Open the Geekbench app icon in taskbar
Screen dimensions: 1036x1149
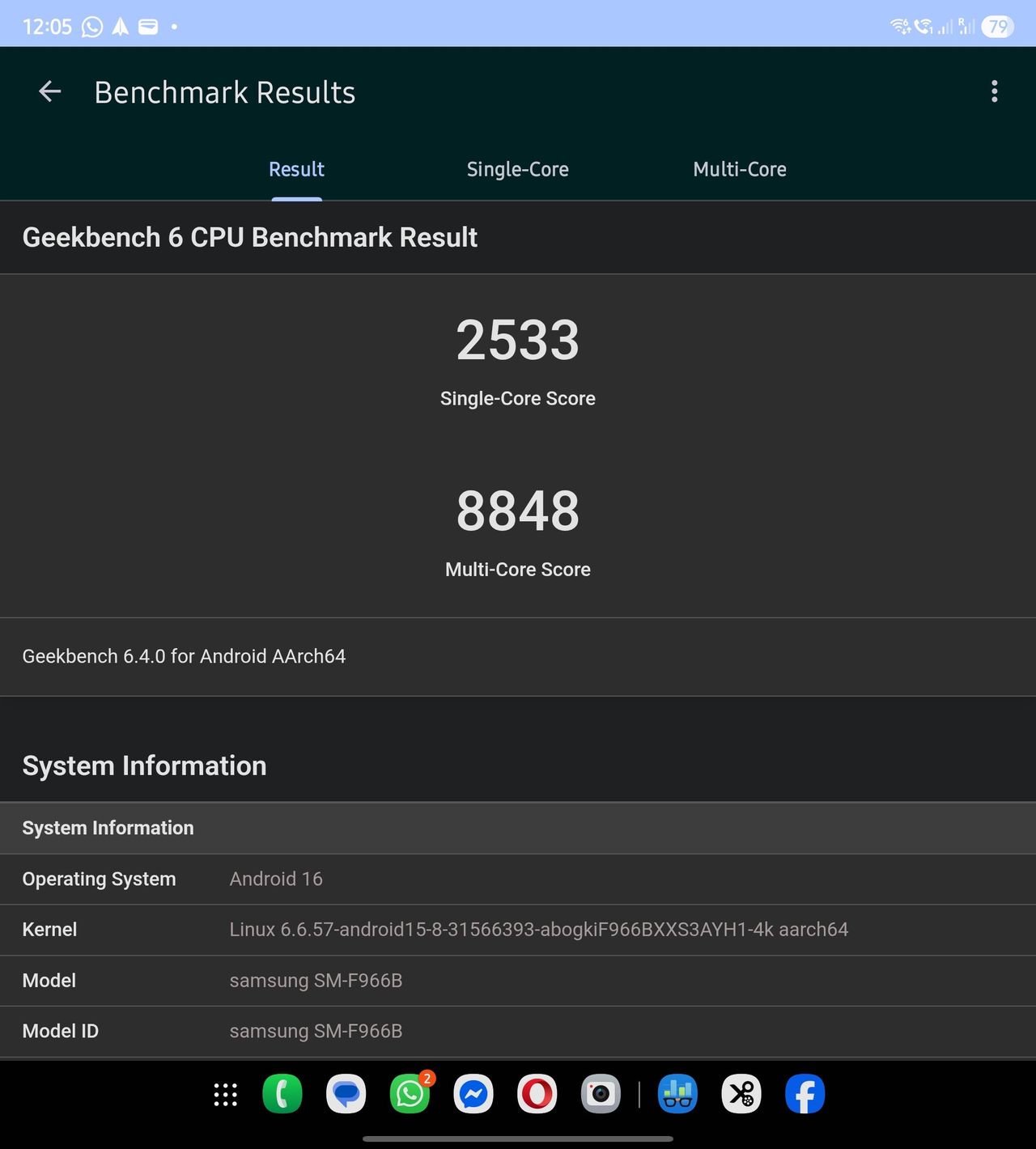(677, 1094)
